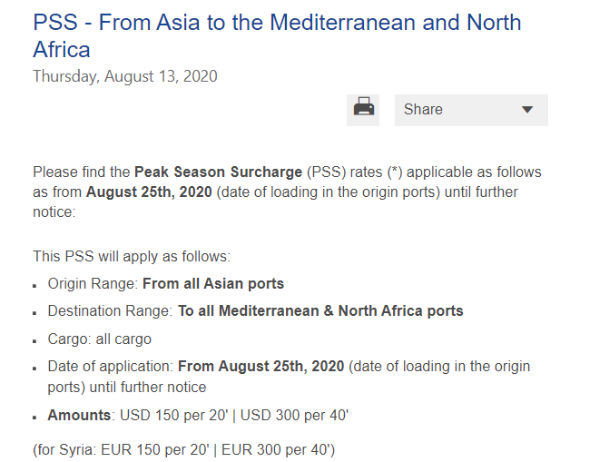Click the Syria EUR rates line
Image resolution: width=600 pixels, height=462 pixels.
click(x=184, y=450)
